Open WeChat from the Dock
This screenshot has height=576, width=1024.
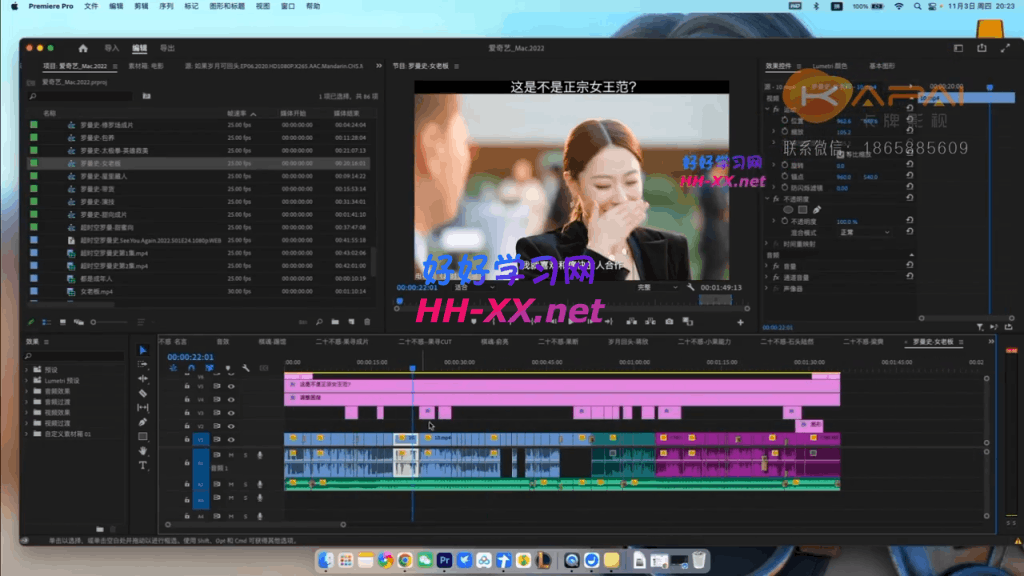click(425, 560)
